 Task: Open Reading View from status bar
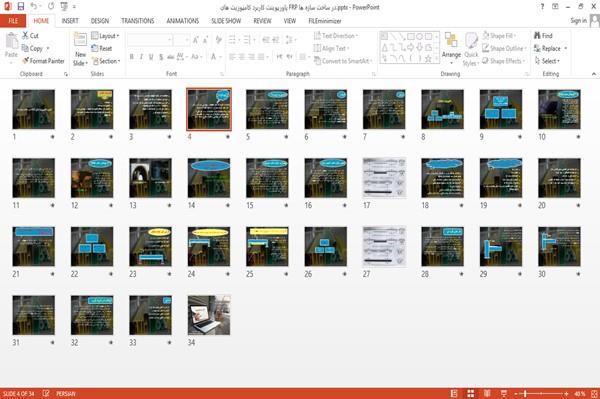(487, 393)
